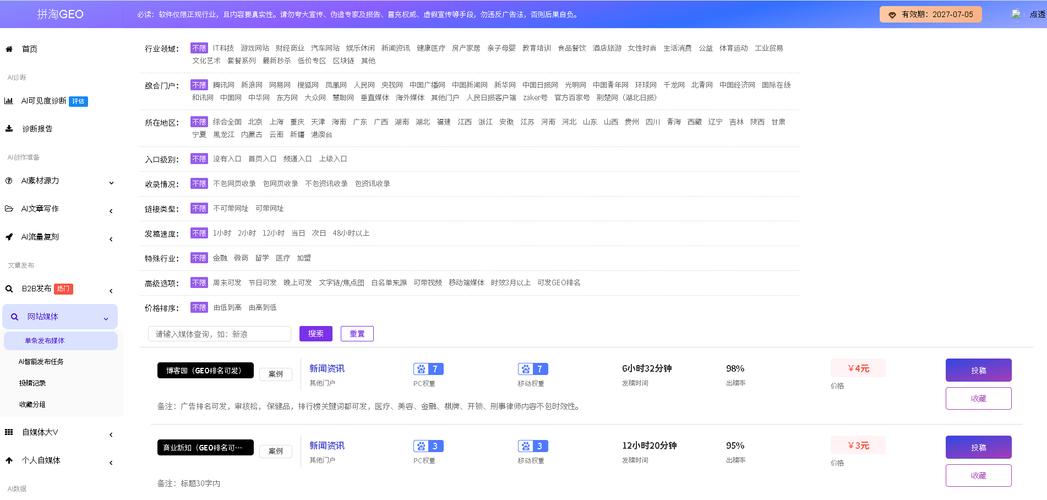Click the broken image icon at top right
The image size is (1047, 500).
[1016, 14]
